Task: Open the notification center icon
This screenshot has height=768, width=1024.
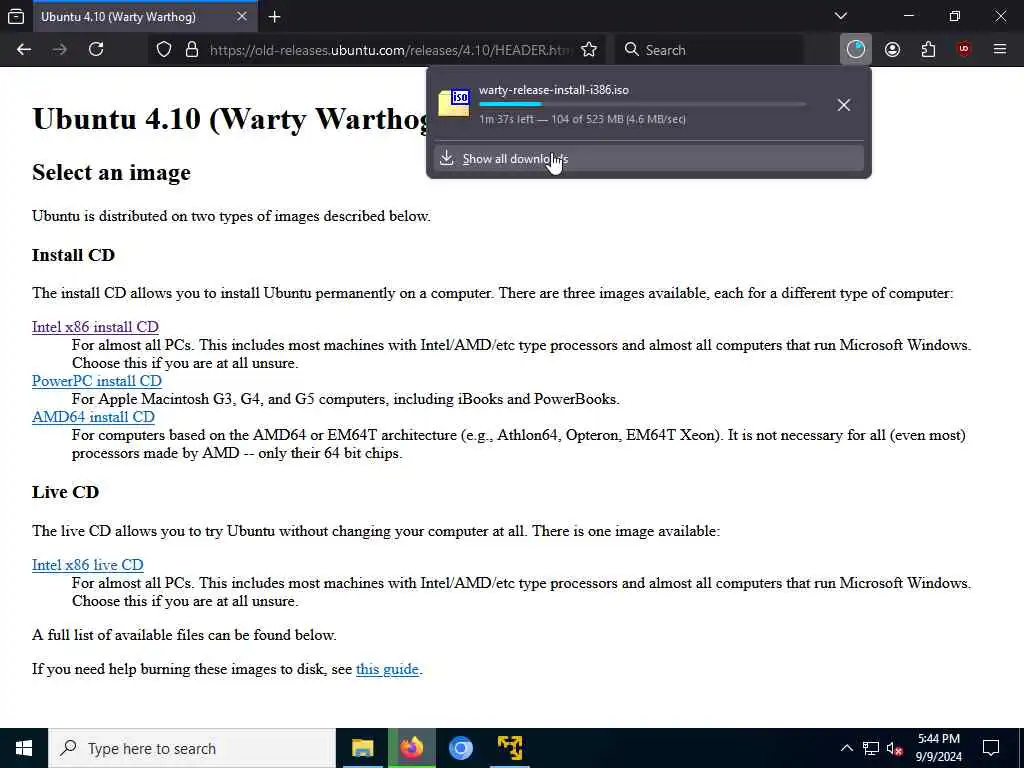Action: coord(991,748)
